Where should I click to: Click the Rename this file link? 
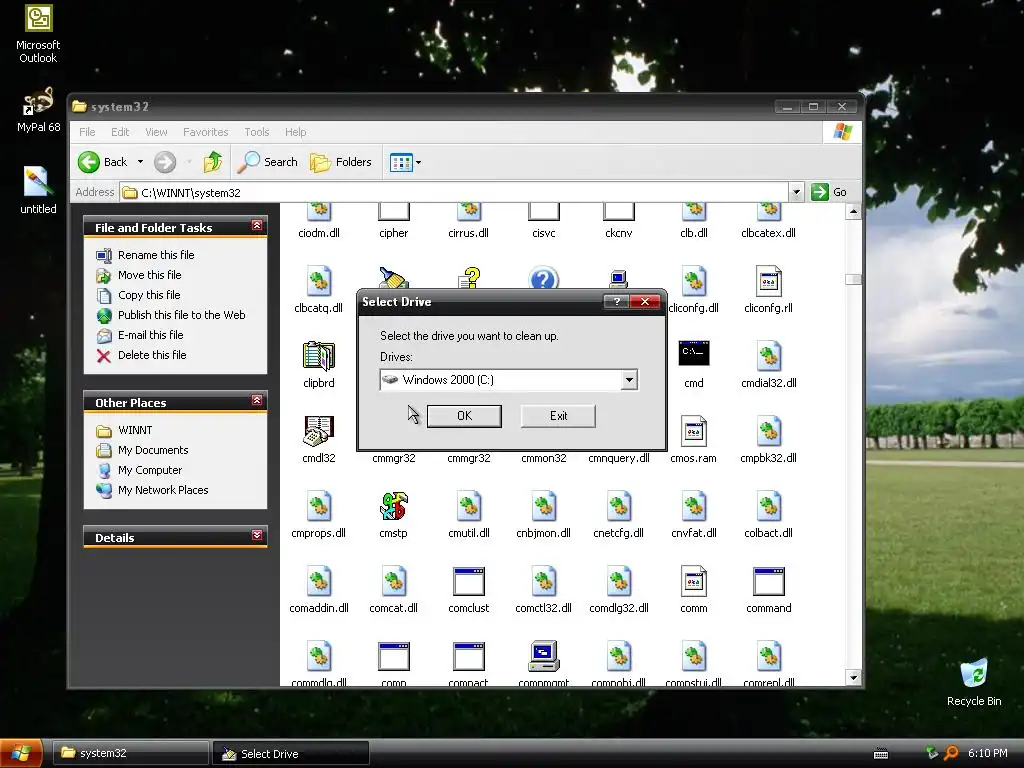coord(156,255)
